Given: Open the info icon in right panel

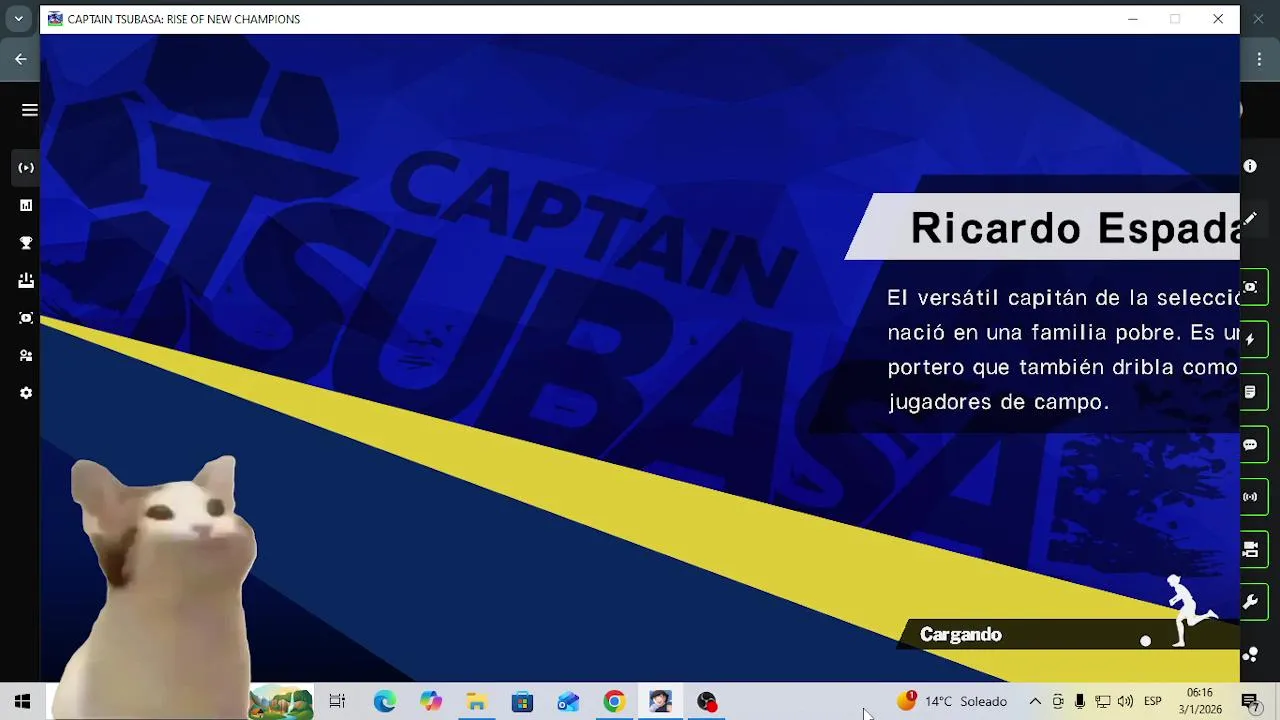Looking at the screenshot, I should point(1250,166).
